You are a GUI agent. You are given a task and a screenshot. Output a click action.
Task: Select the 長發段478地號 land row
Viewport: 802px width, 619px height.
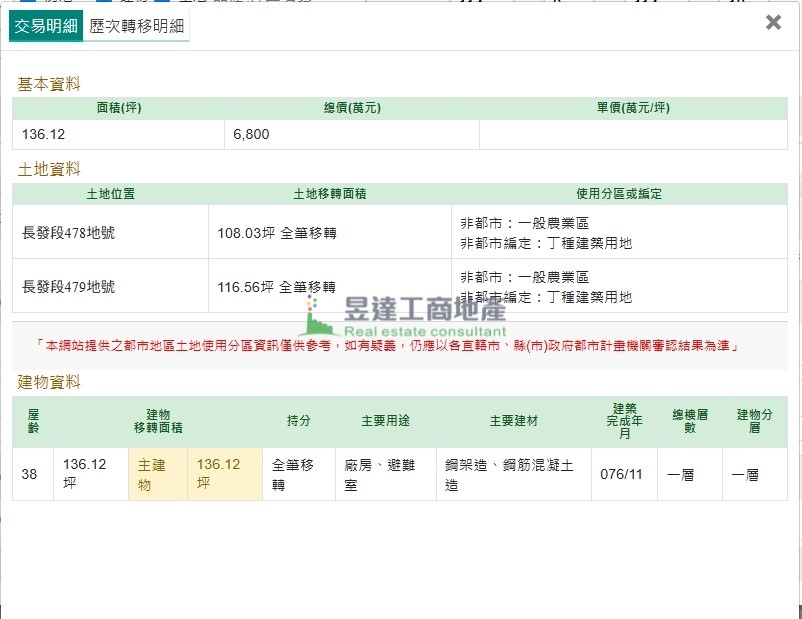[x=69, y=232]
